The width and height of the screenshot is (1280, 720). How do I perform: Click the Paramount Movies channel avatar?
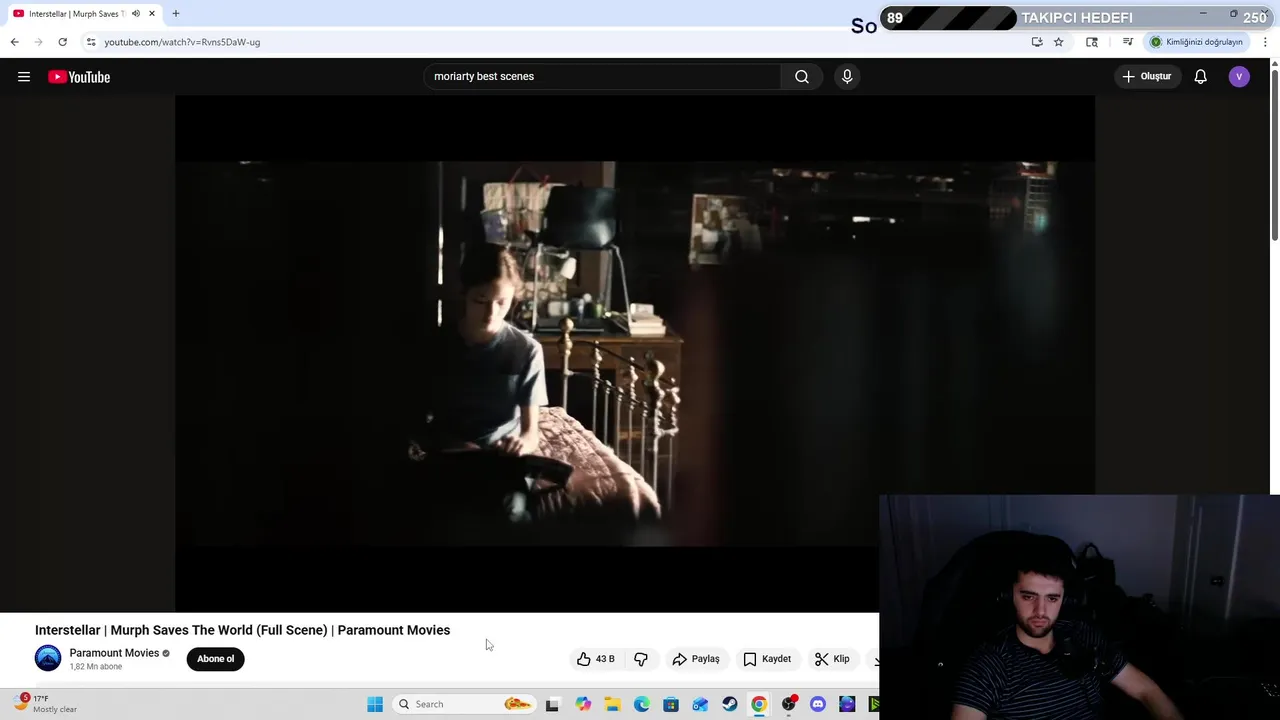tap(48, 658)
